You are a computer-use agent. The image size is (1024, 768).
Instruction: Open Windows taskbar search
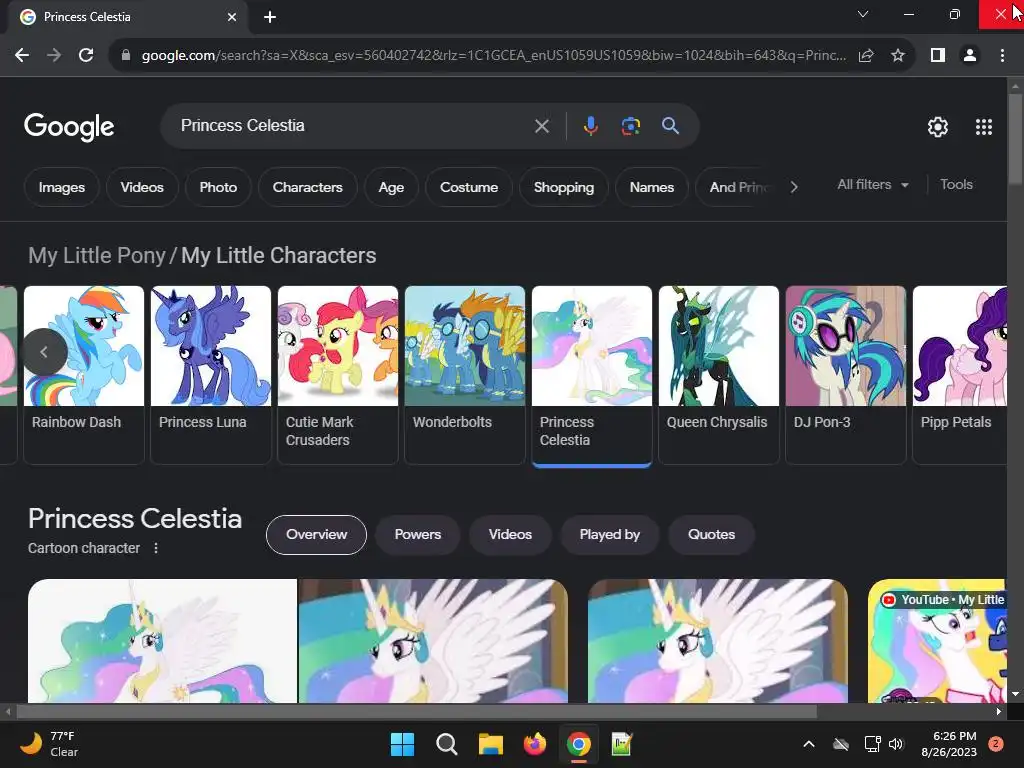pos(446,744)
